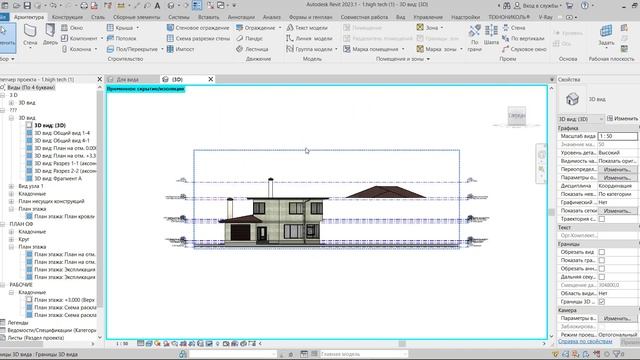Collapse the РАБОЧИЕ tree group

pyautogui.click(x=3, y=285)
